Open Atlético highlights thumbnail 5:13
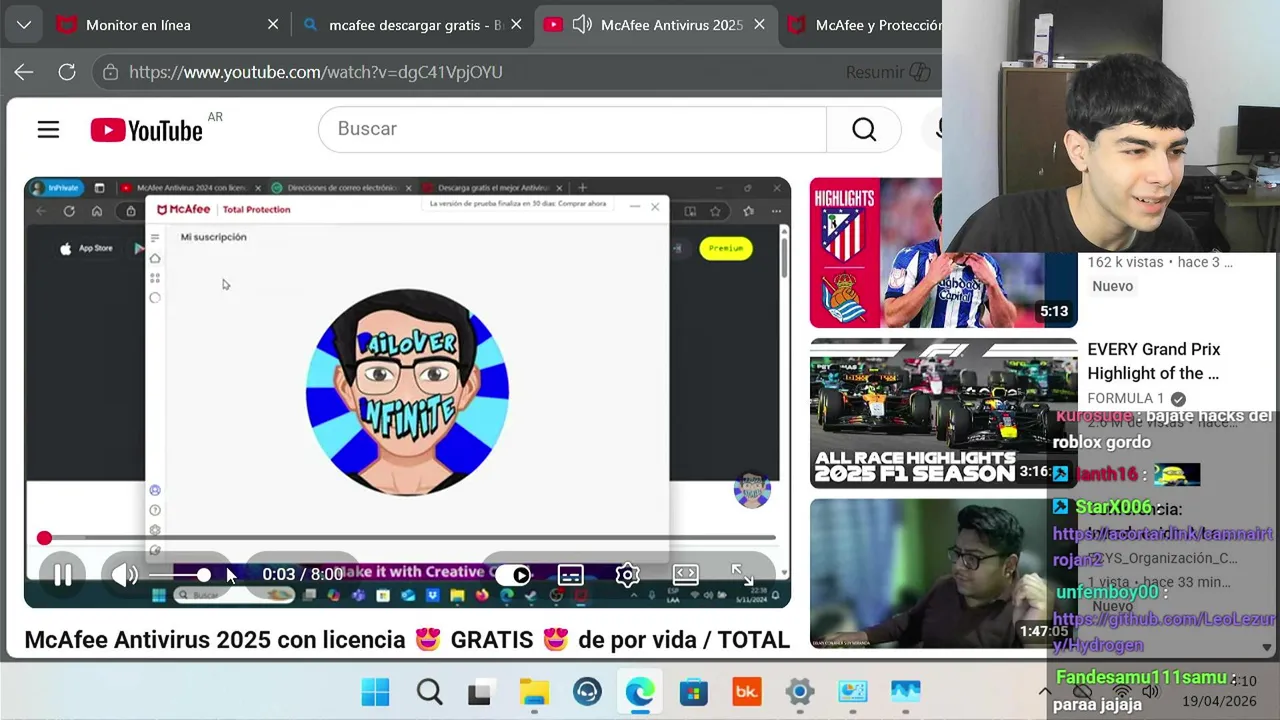Screen dimensions: 1280x720 [943, 253]
